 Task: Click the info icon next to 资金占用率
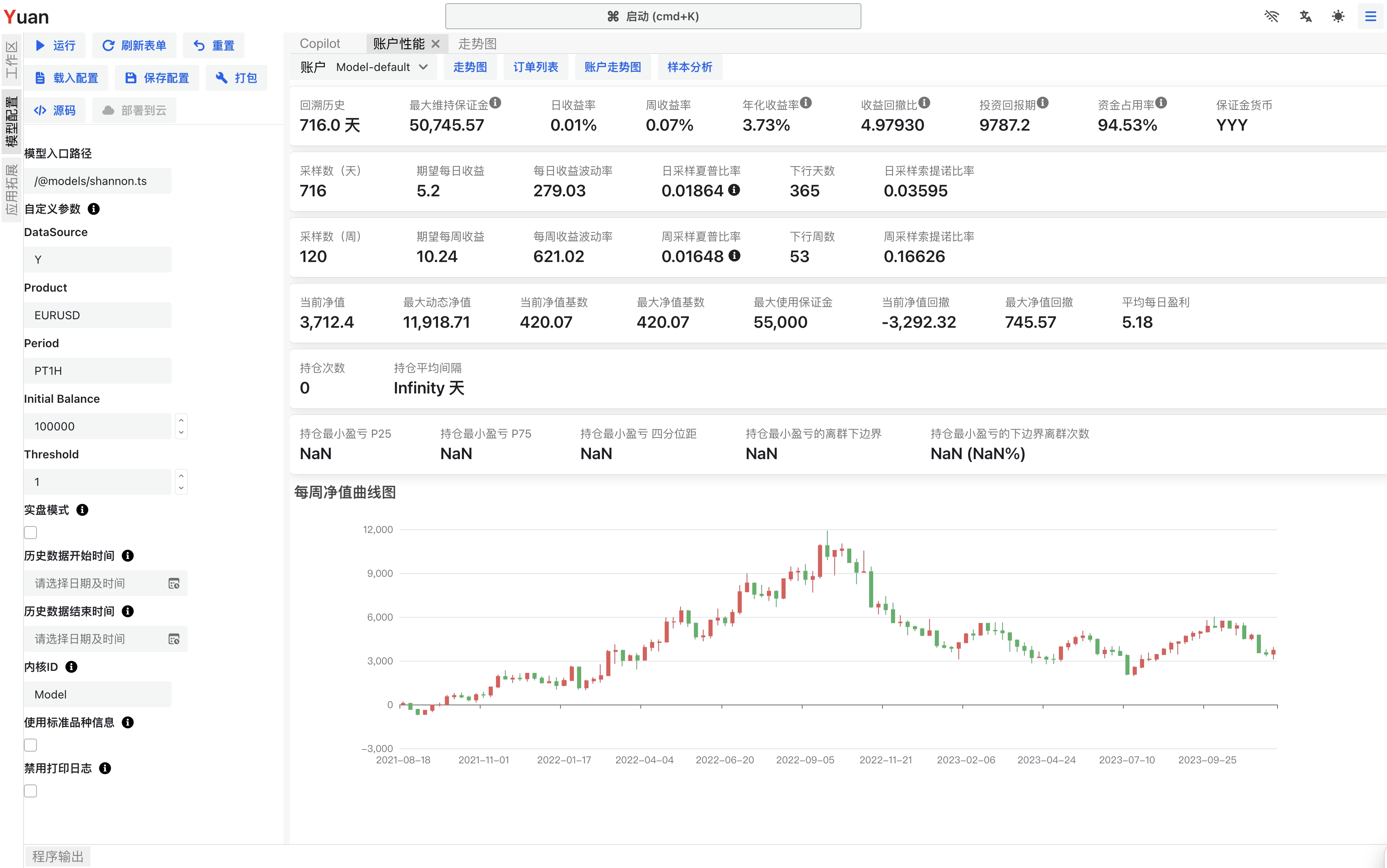(1161, 103)
